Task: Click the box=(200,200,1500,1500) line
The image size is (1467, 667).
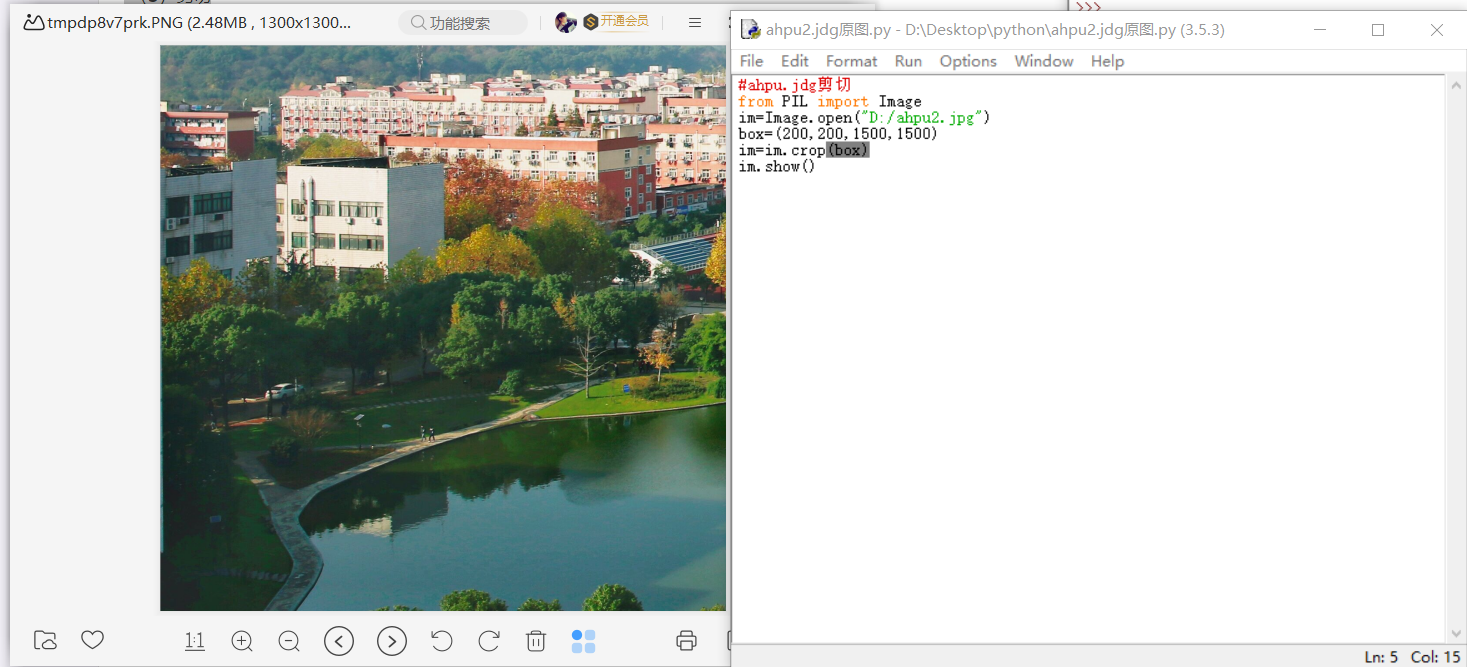Action: (838, 134)
